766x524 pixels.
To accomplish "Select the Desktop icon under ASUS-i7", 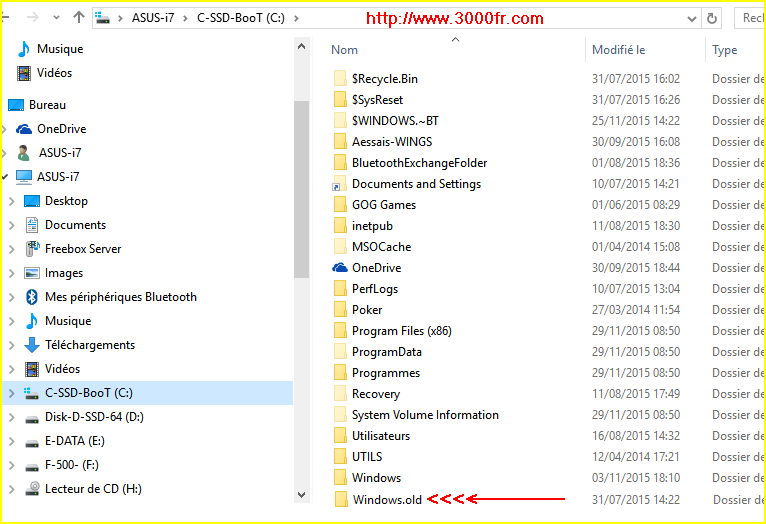I will pos(32,201).
